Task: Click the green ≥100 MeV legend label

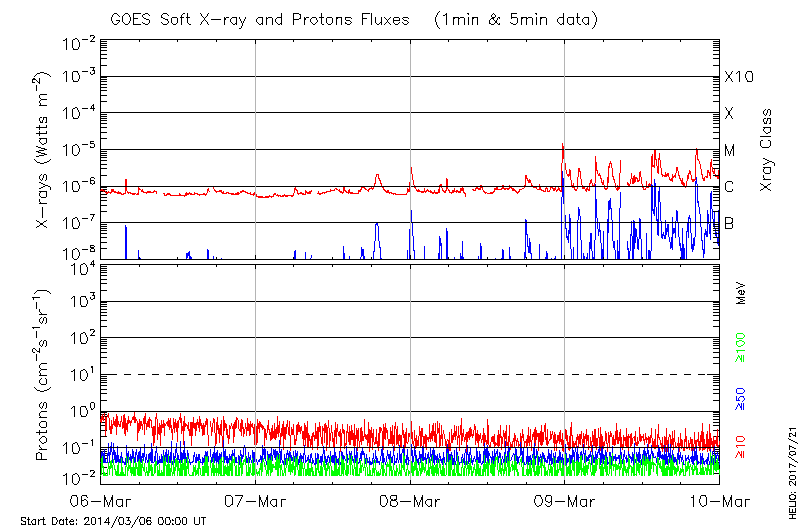Action: [742, 343]
